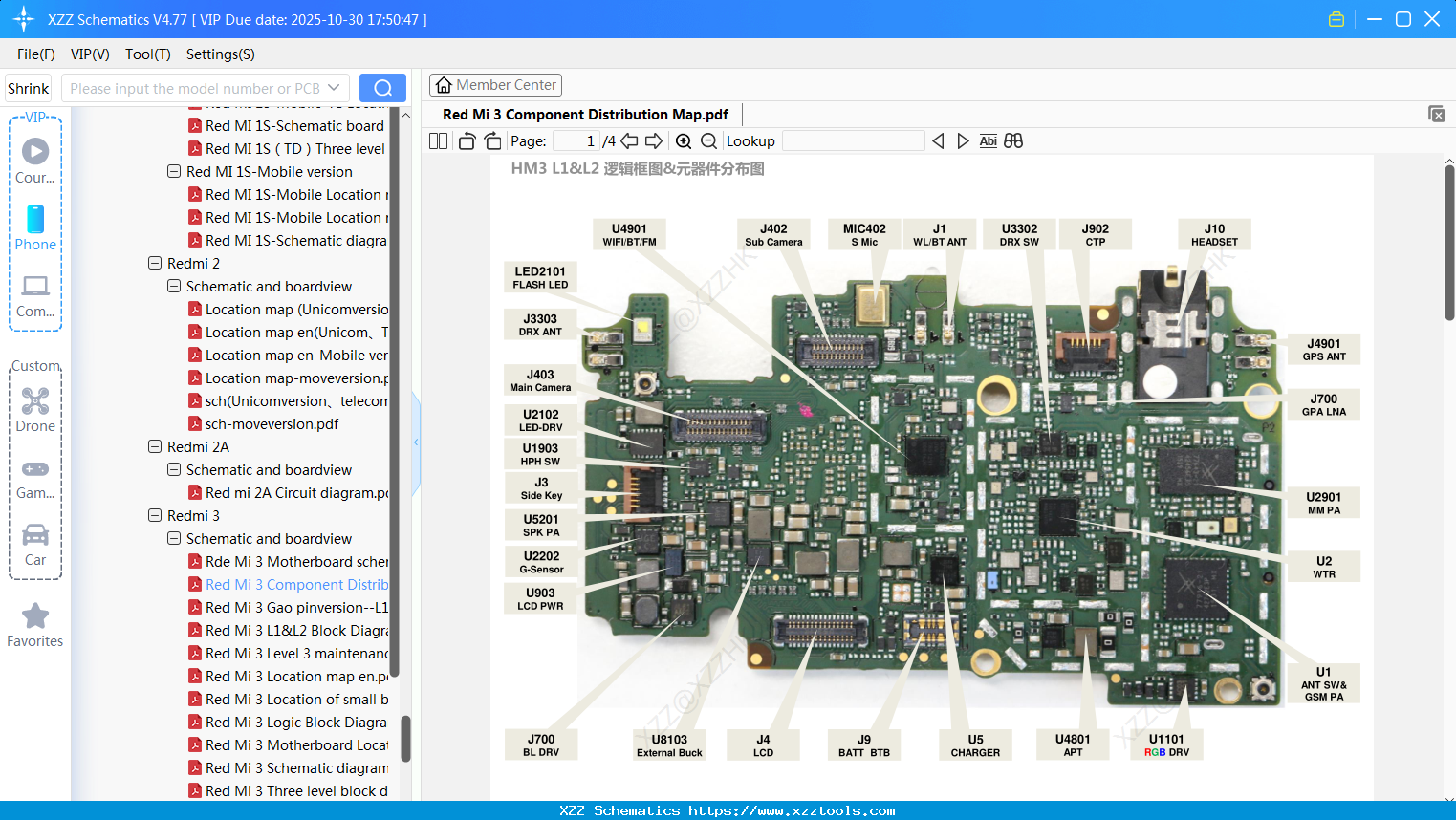Click the Shrink button
Screen dimensions: 1456x820
coord(29,88)
